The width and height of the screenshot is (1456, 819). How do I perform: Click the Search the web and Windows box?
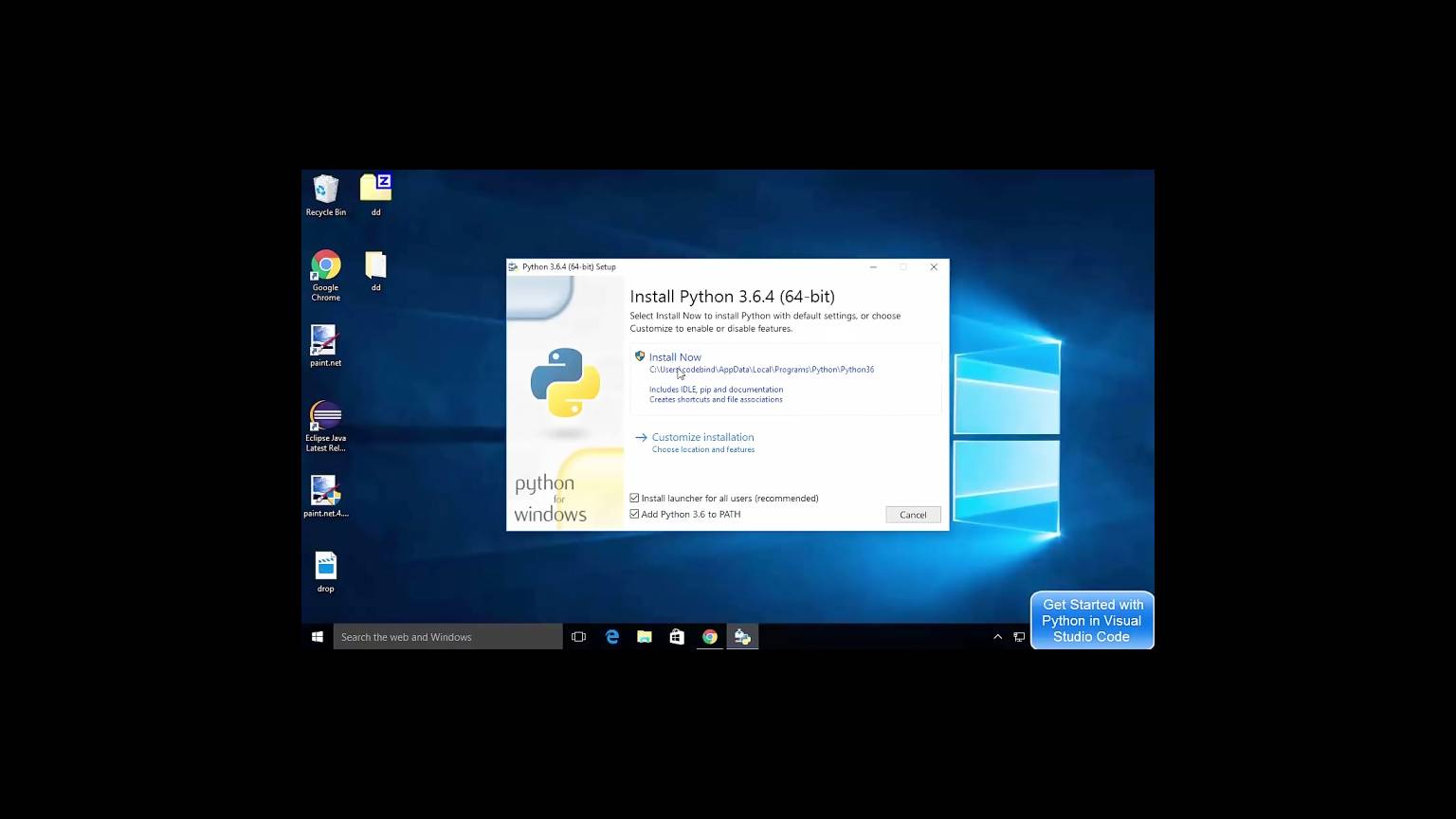pyautogui.click(x=447, y=637)
